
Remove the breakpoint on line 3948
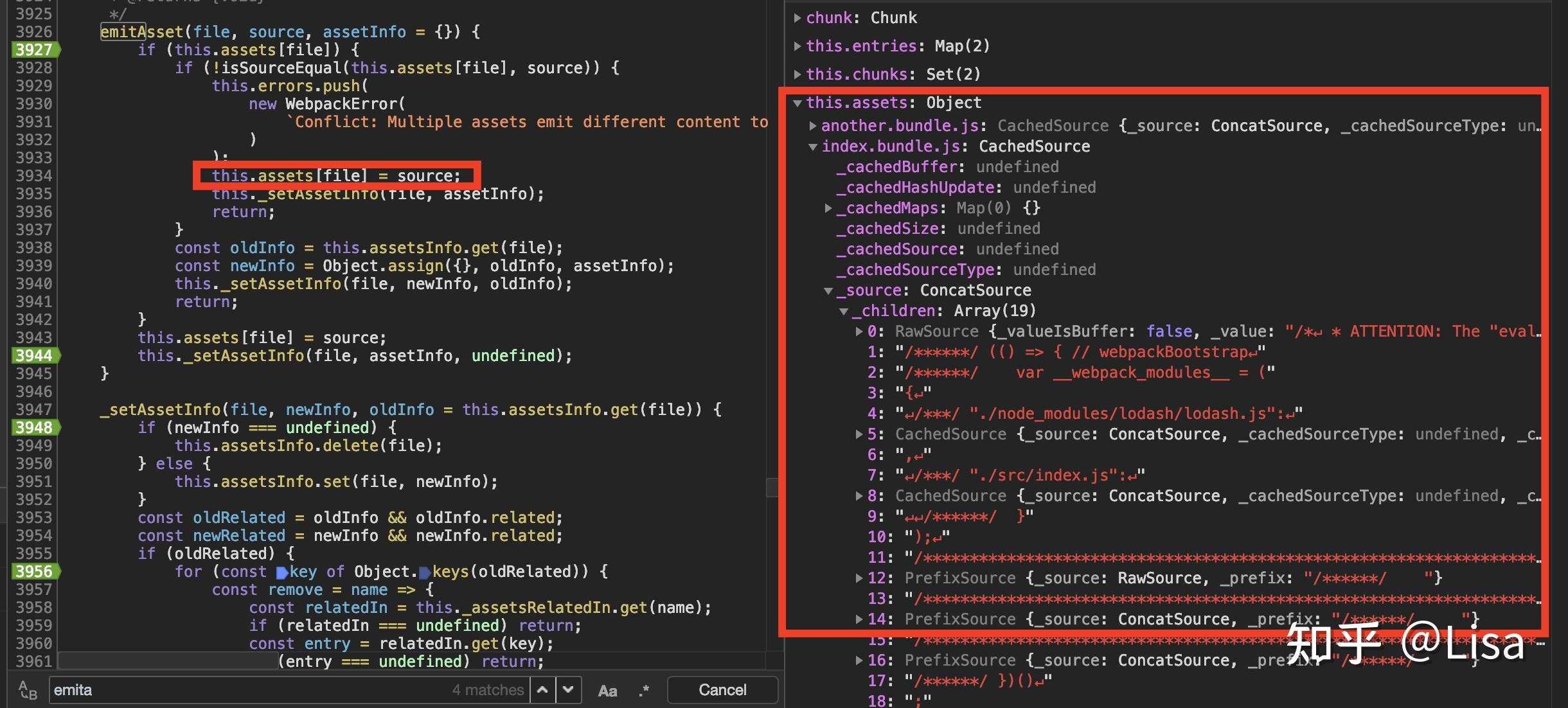[34, 427]
